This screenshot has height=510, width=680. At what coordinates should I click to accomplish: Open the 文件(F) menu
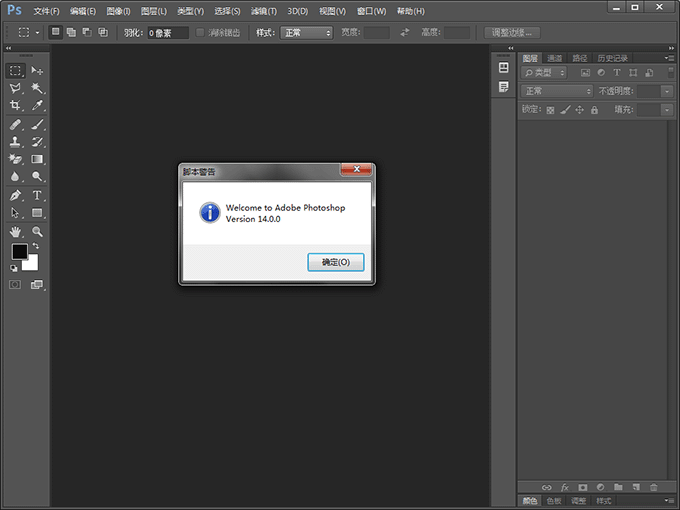click(x=46, y=11)
